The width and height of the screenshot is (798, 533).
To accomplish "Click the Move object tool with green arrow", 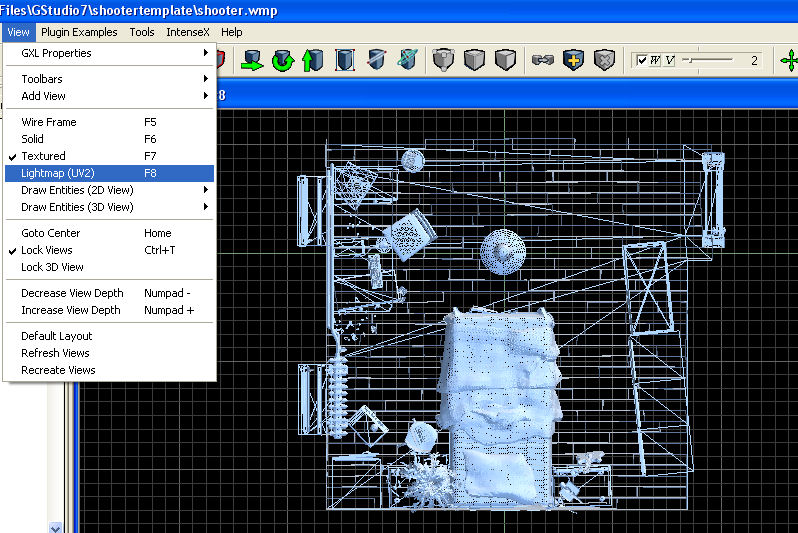I will tap(251, 61).
